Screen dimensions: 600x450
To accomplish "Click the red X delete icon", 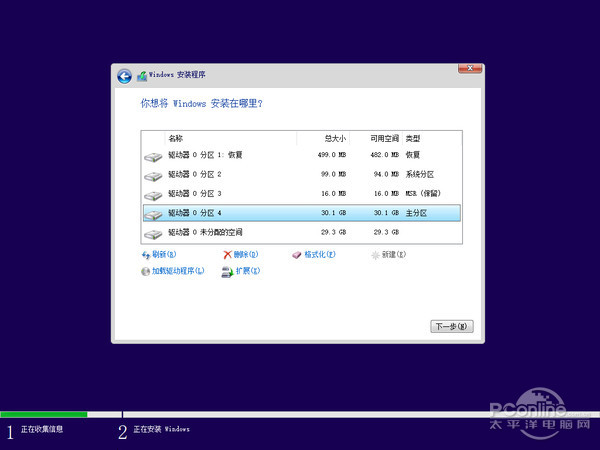I will point(228,255).
